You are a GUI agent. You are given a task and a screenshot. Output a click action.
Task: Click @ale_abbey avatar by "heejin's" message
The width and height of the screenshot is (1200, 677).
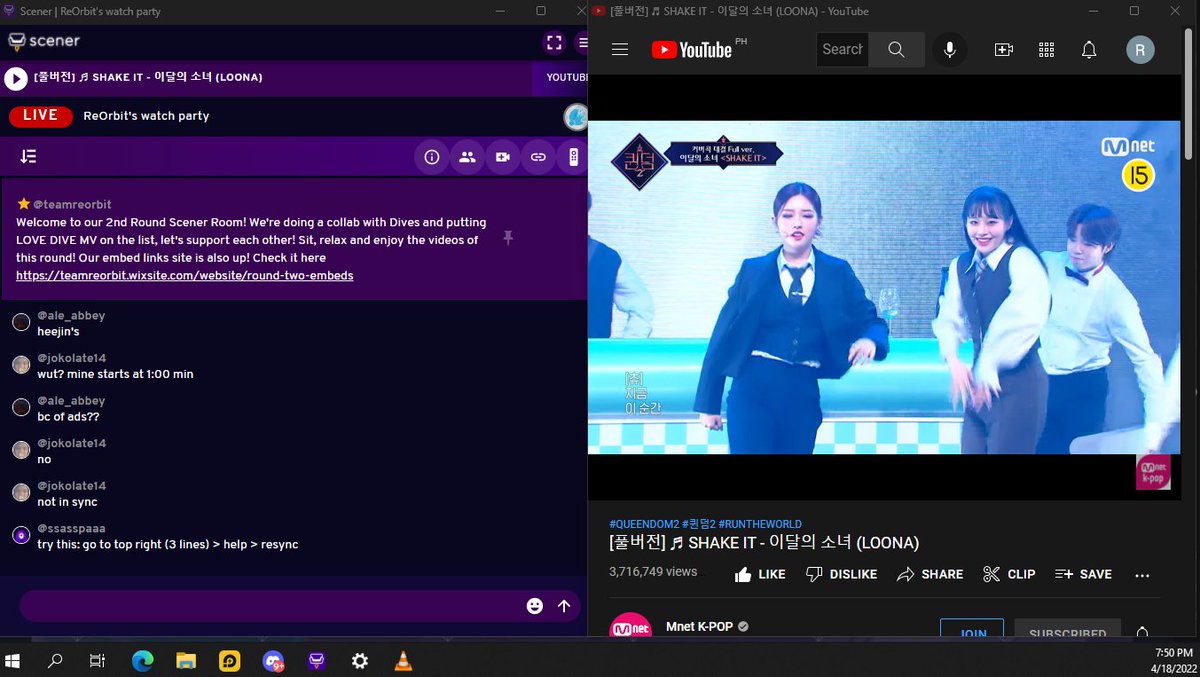(x=21, y=322)
